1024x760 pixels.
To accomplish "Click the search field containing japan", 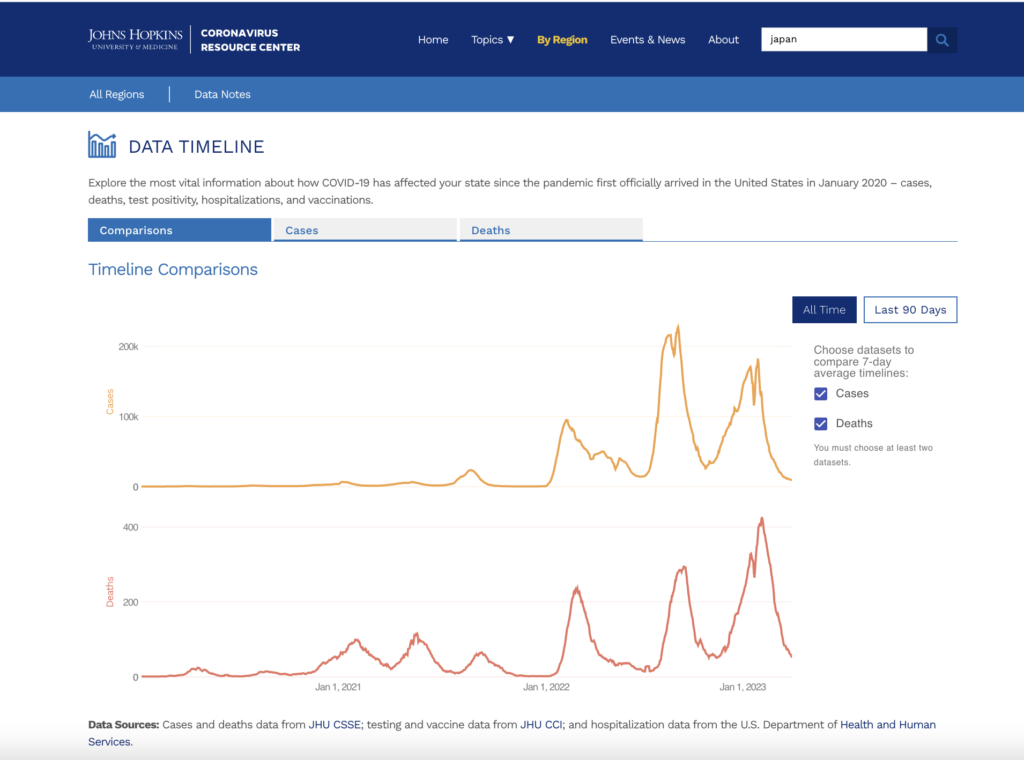I will [843, 40].
